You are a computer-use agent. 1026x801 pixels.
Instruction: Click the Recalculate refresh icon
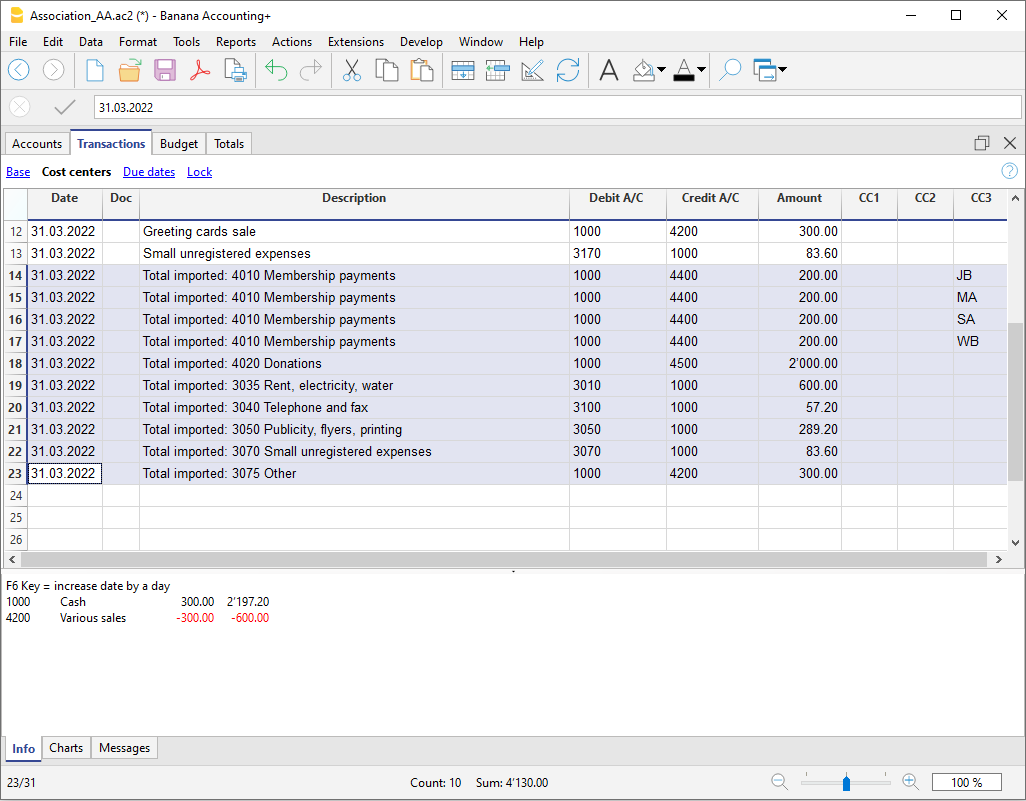point(568,70)
